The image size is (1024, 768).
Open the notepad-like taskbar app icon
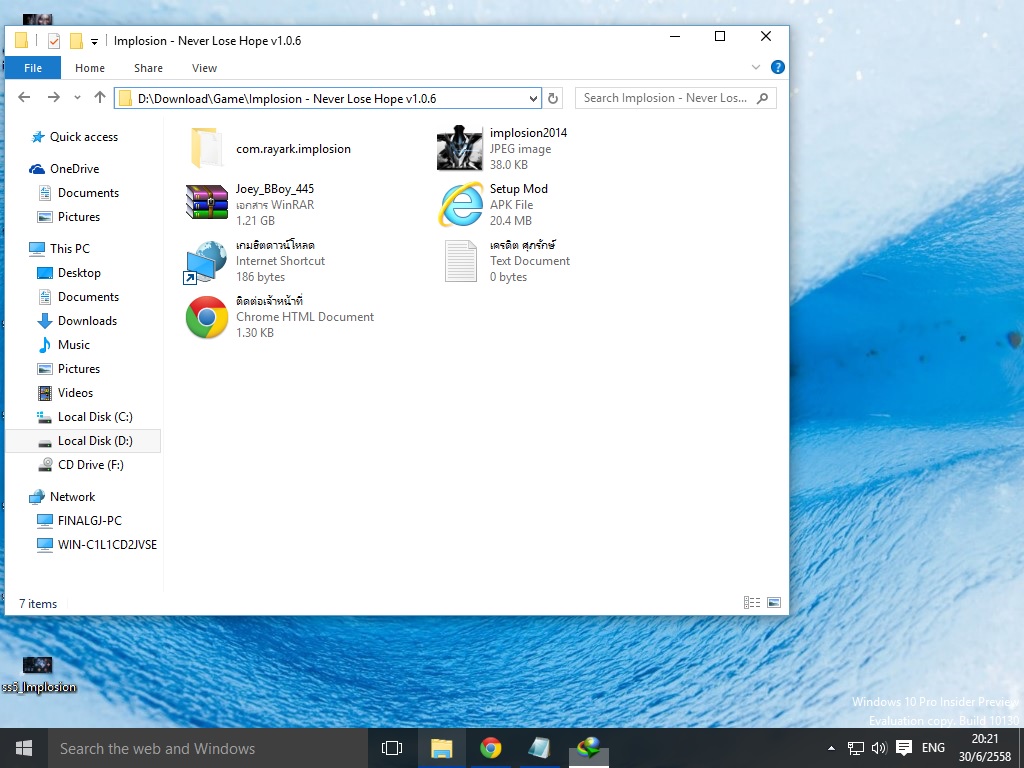[x=539, y=748]
